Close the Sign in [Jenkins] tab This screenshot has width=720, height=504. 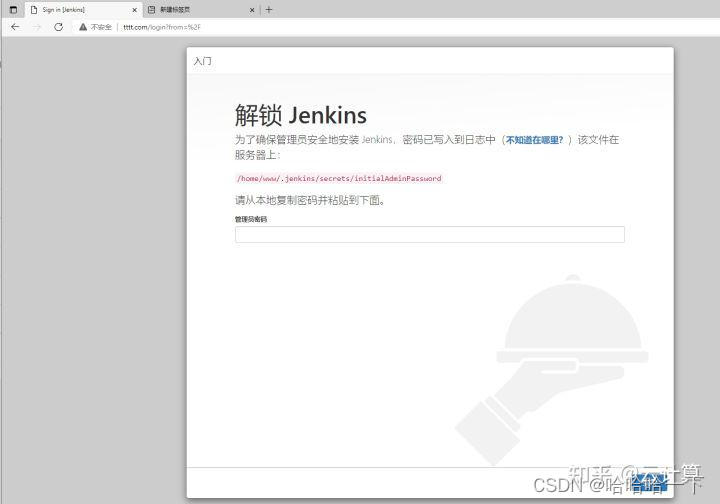pos(135,10)
